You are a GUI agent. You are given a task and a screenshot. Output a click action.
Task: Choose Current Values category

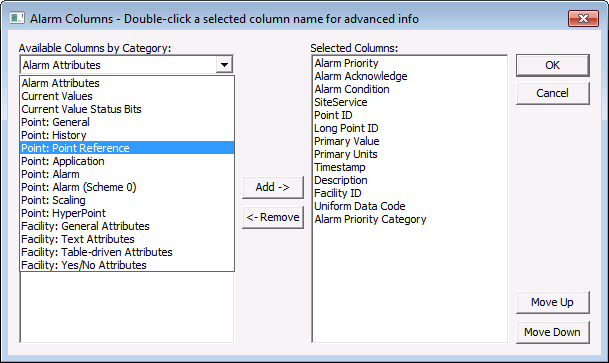click(127, 96)
